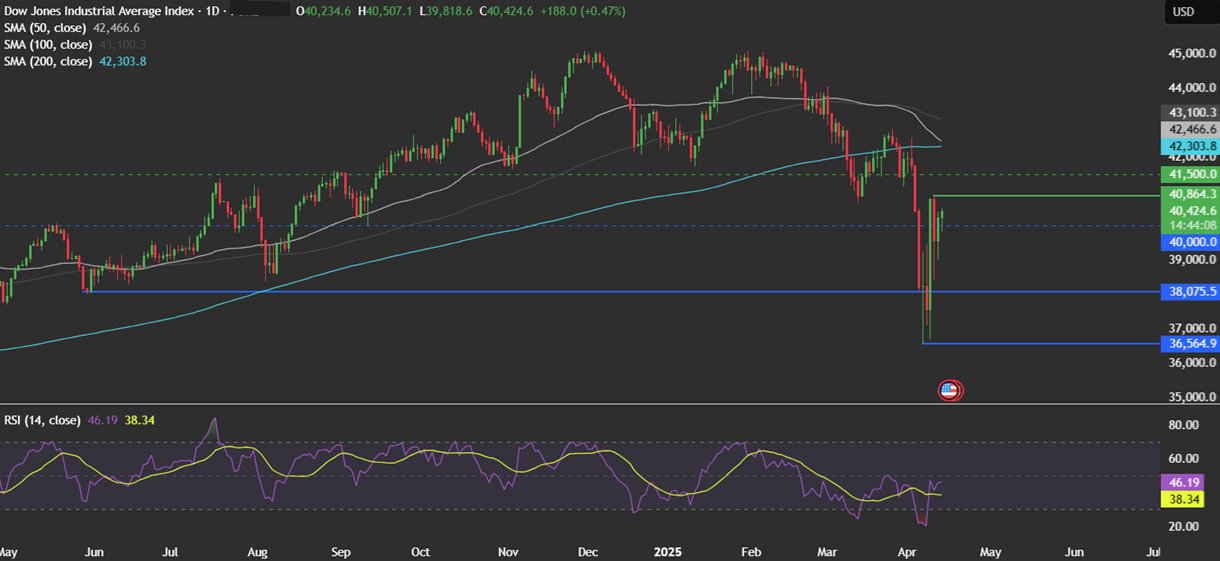The image size is (1220, 561).
Task: Click the Dec label on time axis
Action: 586,552
